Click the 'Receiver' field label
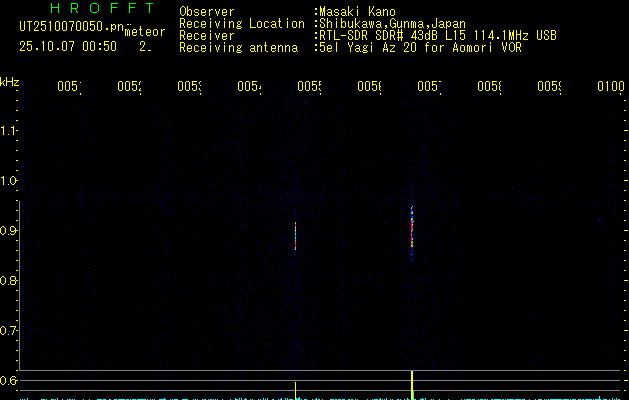Screen dimensions: 629x400 click(207, 36)
